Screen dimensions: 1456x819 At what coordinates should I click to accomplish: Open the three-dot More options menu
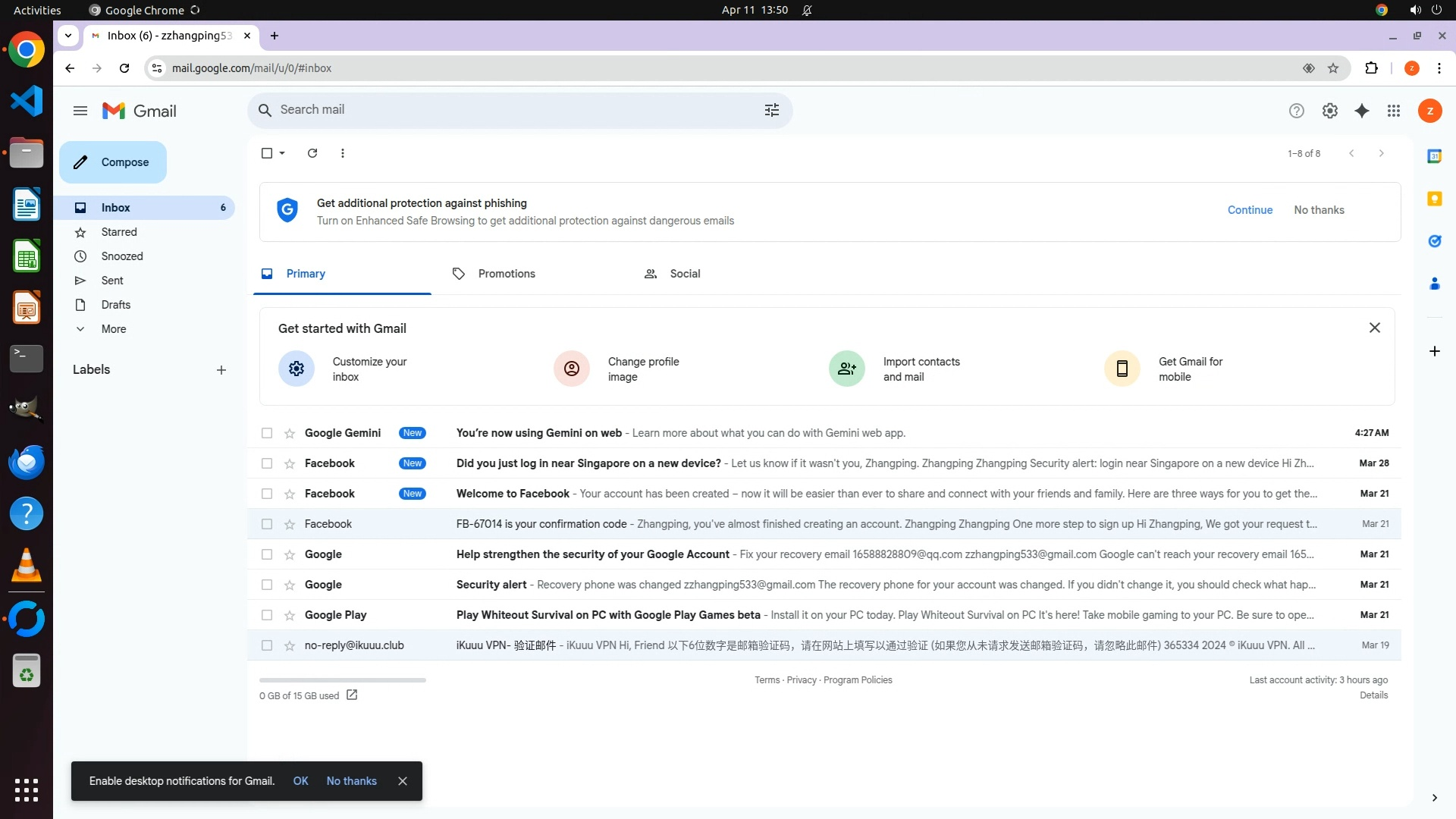(343, 153)
